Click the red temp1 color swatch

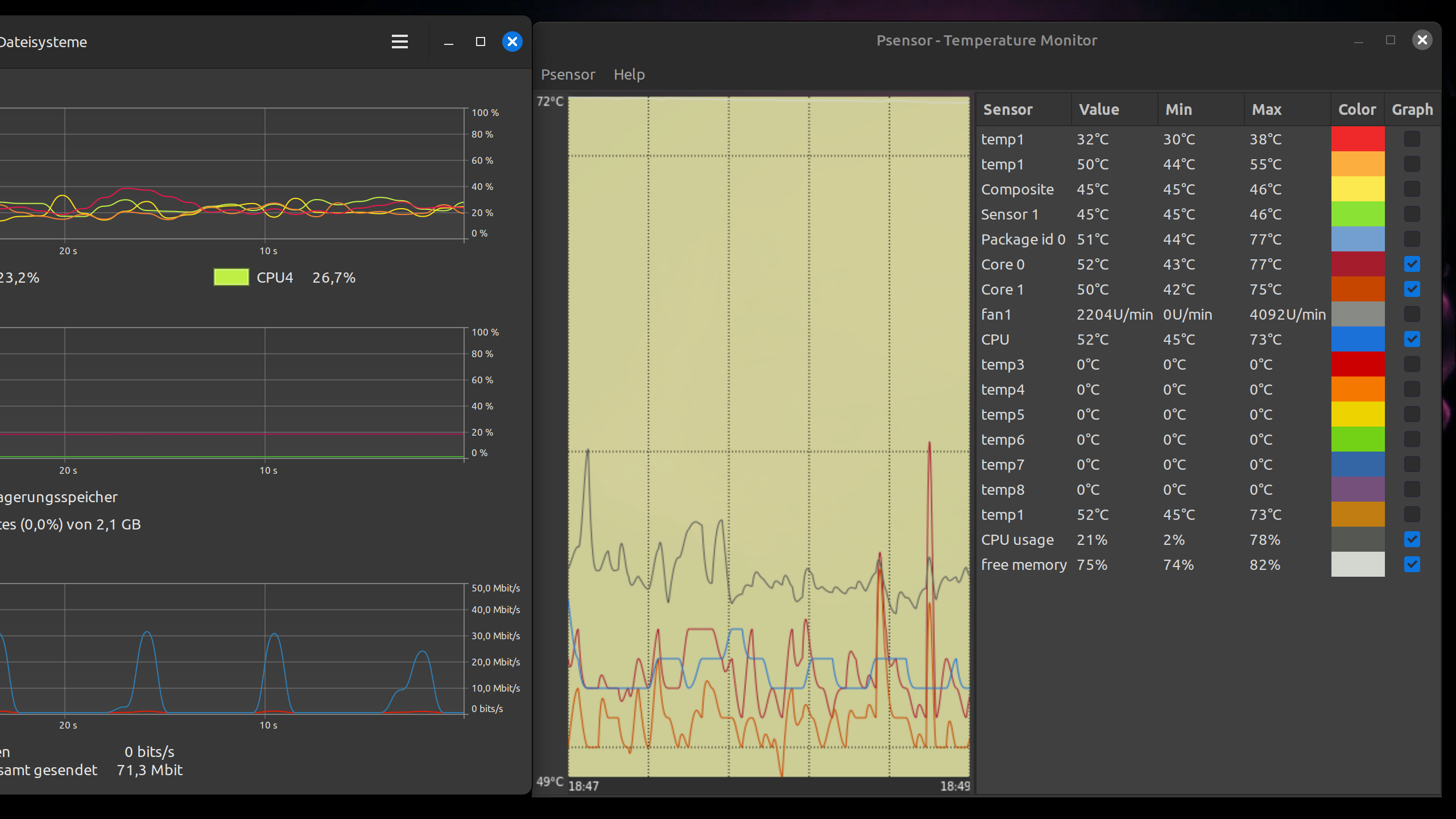pos(1358,139)
